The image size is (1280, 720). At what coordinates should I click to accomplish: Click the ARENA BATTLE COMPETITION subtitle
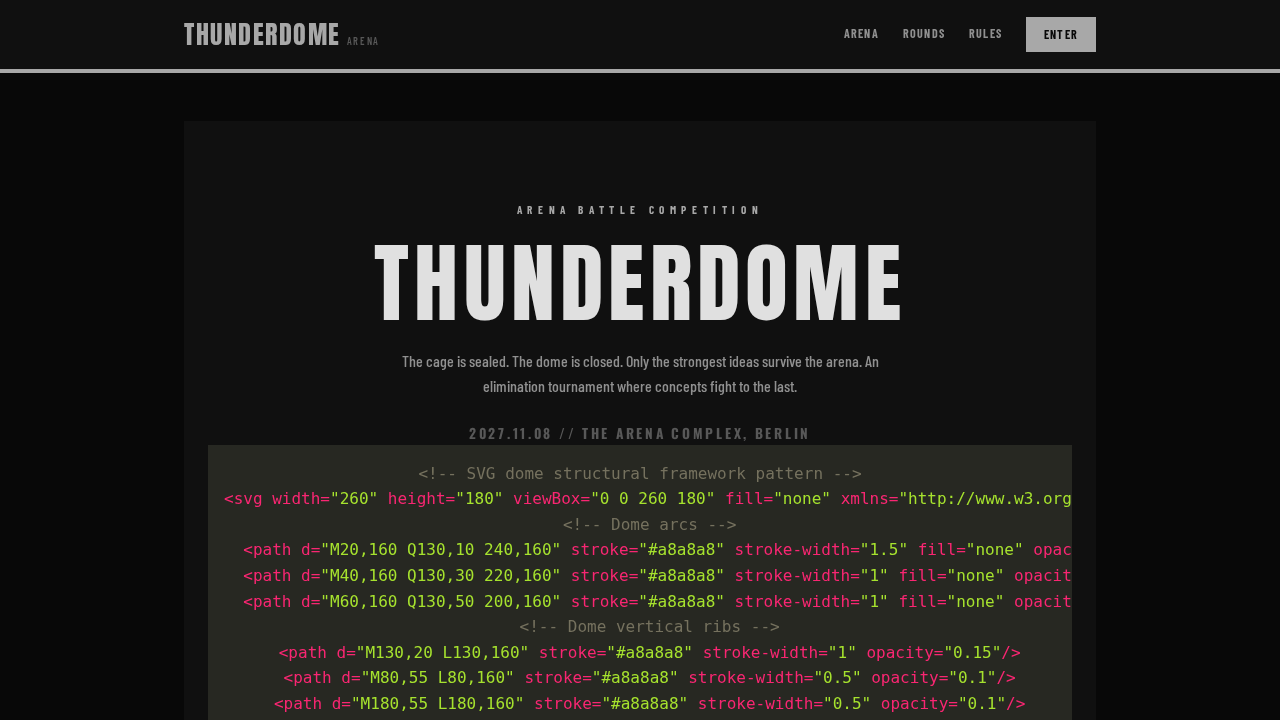pyautogui.click(x=639, y=209)
